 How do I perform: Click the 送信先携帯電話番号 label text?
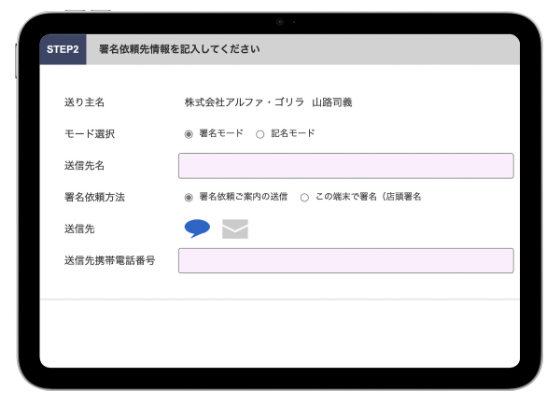[x=110, y=260]
